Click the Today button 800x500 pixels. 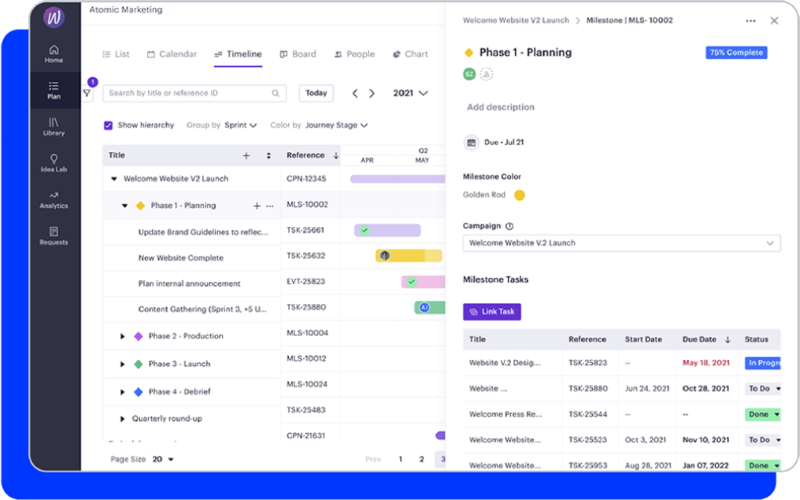316,93
